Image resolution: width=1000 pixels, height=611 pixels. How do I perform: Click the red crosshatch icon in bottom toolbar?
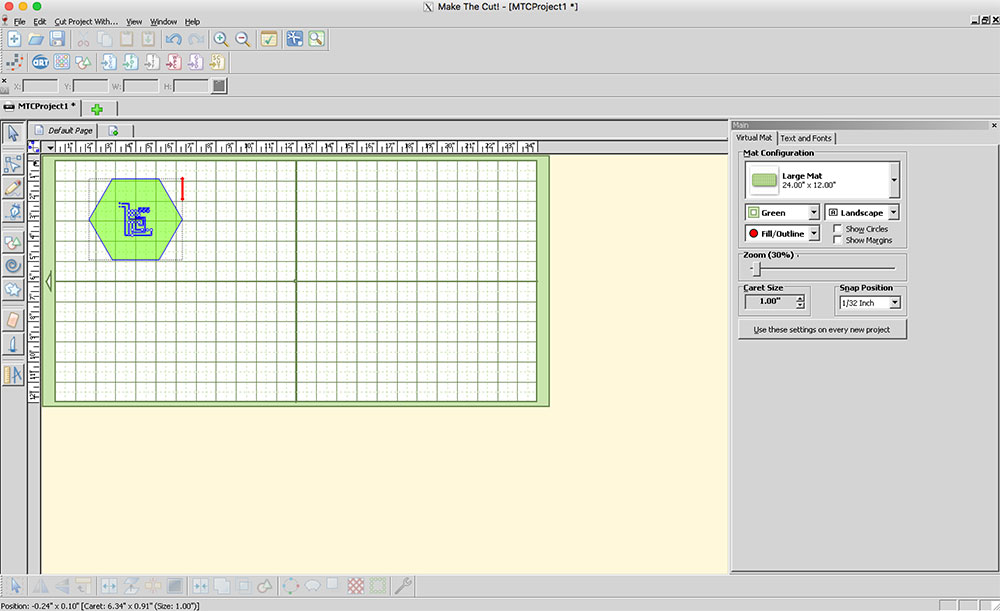356,585
